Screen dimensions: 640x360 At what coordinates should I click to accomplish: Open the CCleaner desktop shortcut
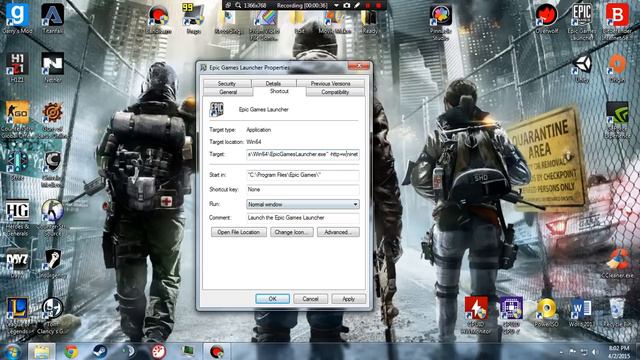617,264
